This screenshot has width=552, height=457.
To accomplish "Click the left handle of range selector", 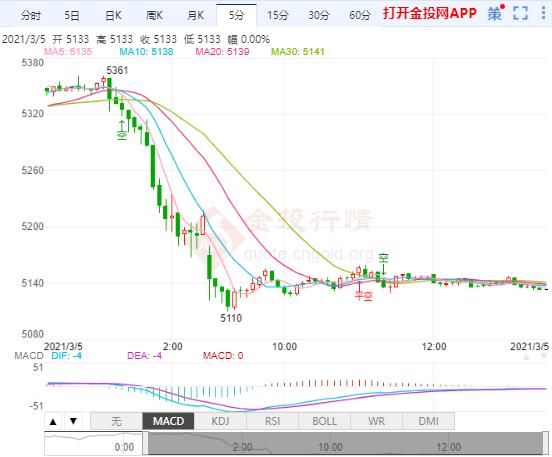I will [x=145, y=444].
